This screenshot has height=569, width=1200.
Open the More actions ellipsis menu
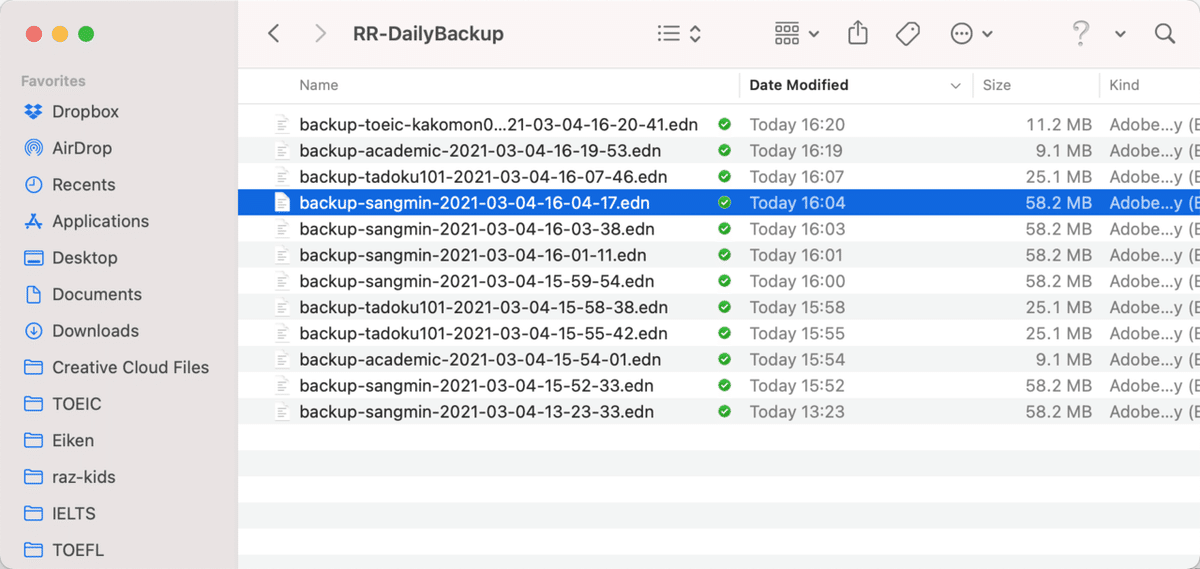(x=971, y=34)
